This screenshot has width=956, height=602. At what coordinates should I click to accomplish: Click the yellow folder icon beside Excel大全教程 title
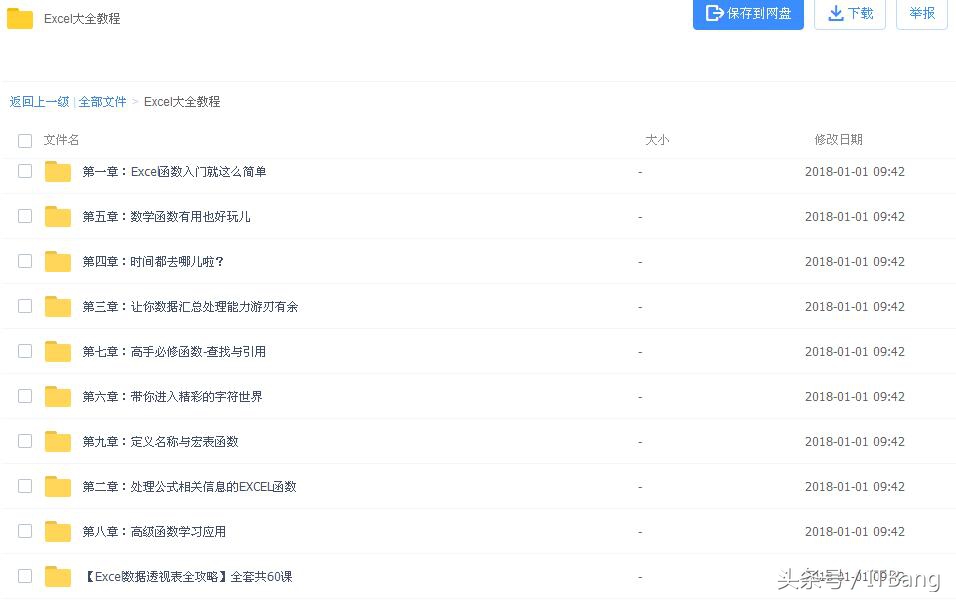click(x=20, y=17)
